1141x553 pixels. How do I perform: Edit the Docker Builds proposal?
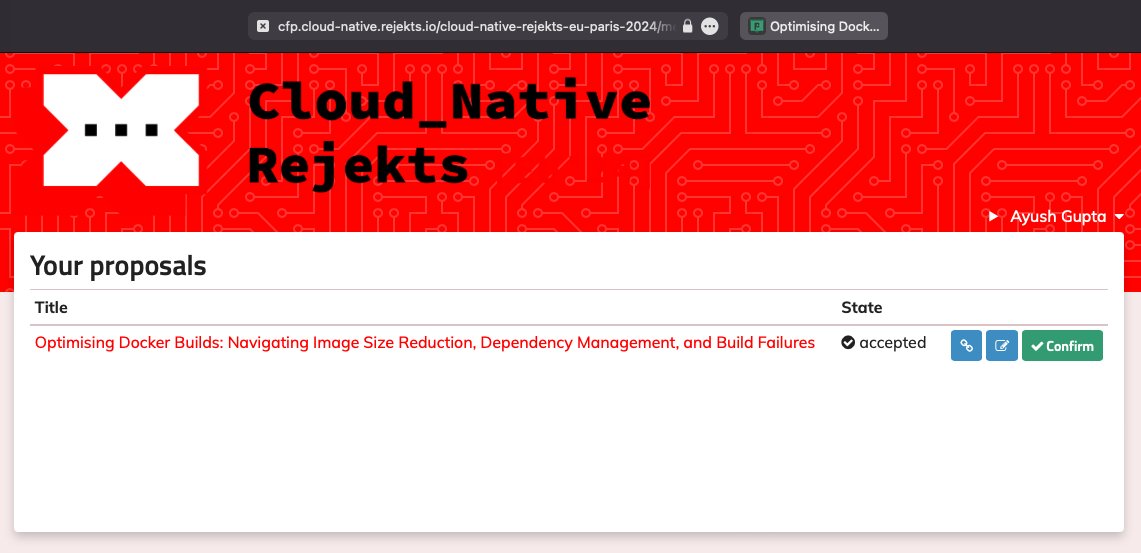pos(1001,346)
